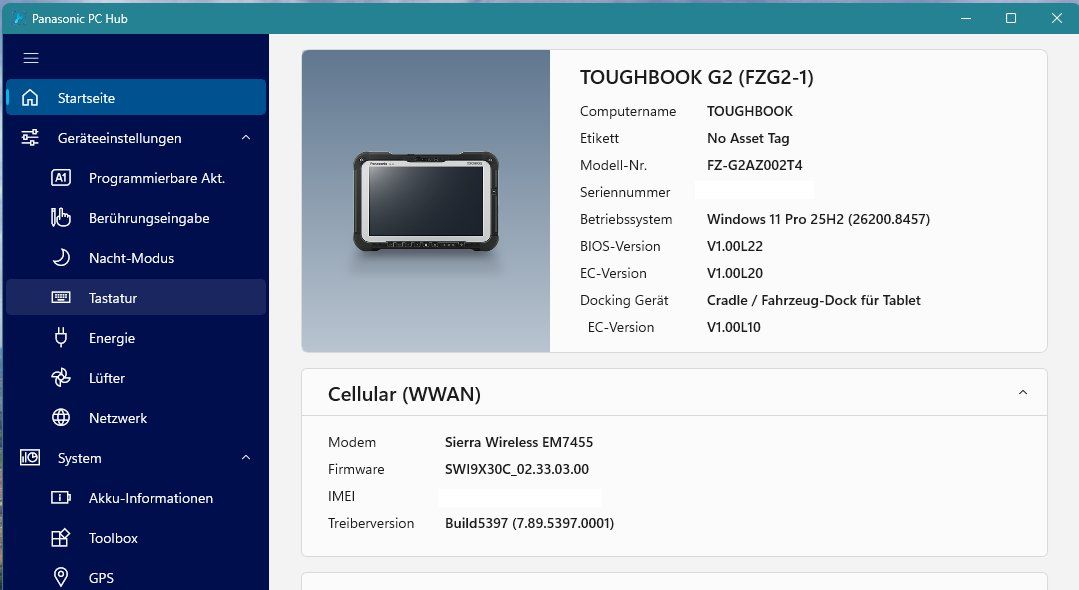Click Windows 11 Pro 25H2 value
This screenshot has width=1079, height=590.
click(x=818, y=219)
